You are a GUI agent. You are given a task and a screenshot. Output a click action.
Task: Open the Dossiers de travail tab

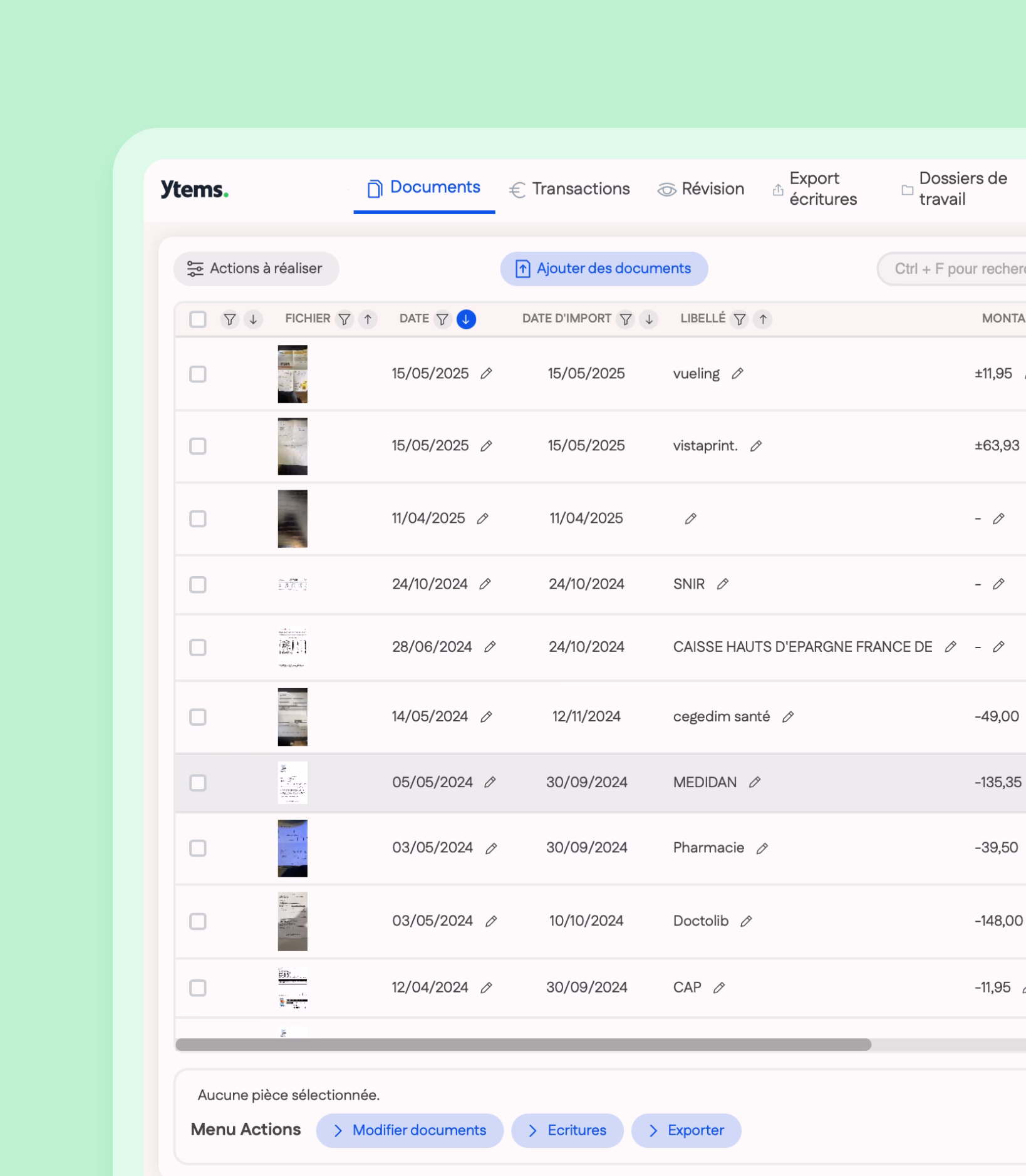point(954,189)
